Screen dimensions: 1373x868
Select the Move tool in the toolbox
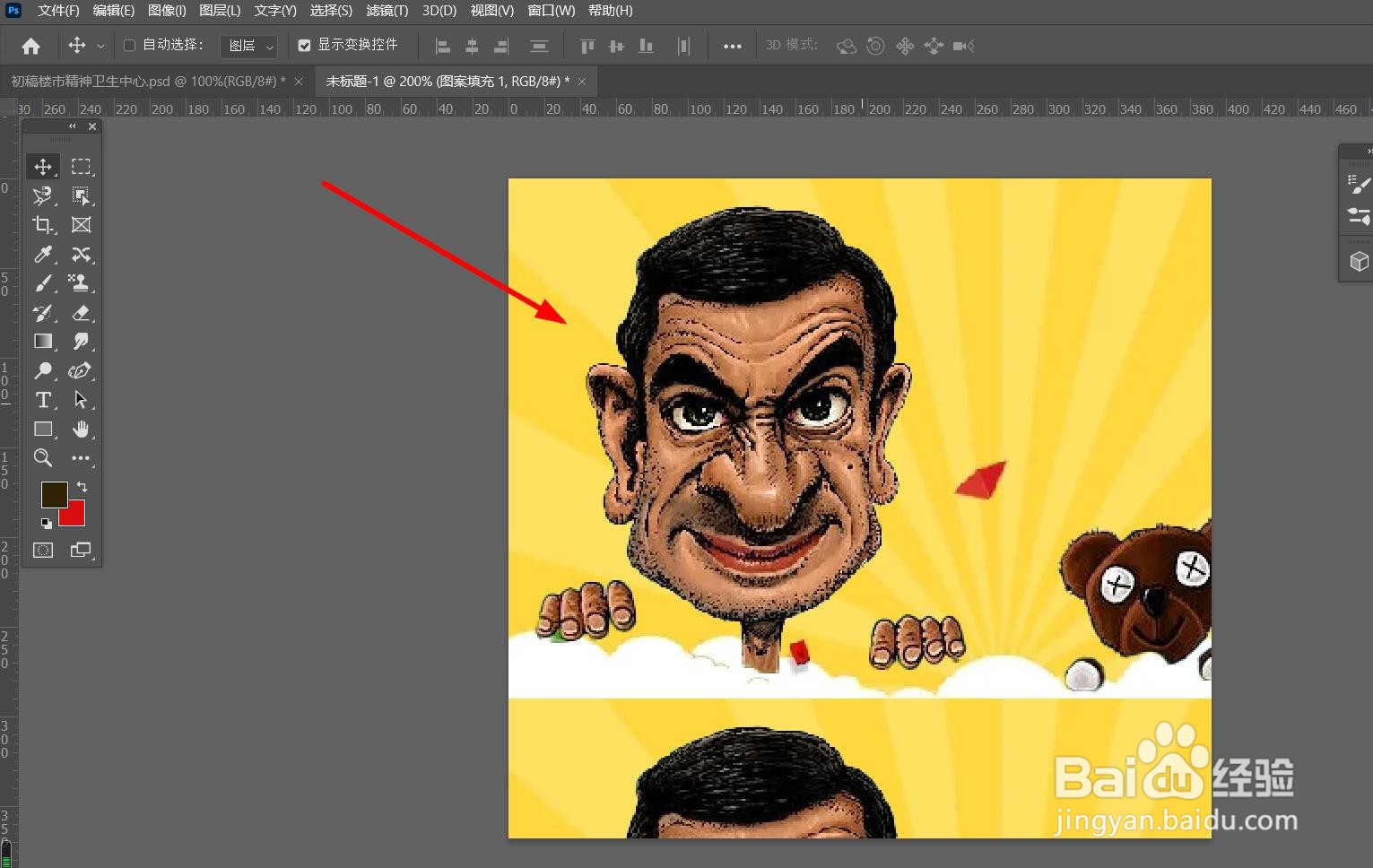pos(42,167)
